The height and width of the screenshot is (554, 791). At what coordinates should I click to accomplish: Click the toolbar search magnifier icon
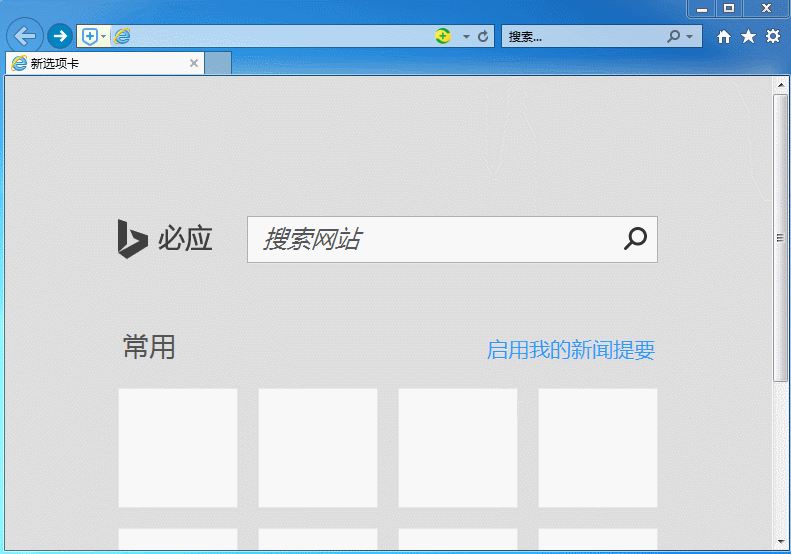(673, 36)
